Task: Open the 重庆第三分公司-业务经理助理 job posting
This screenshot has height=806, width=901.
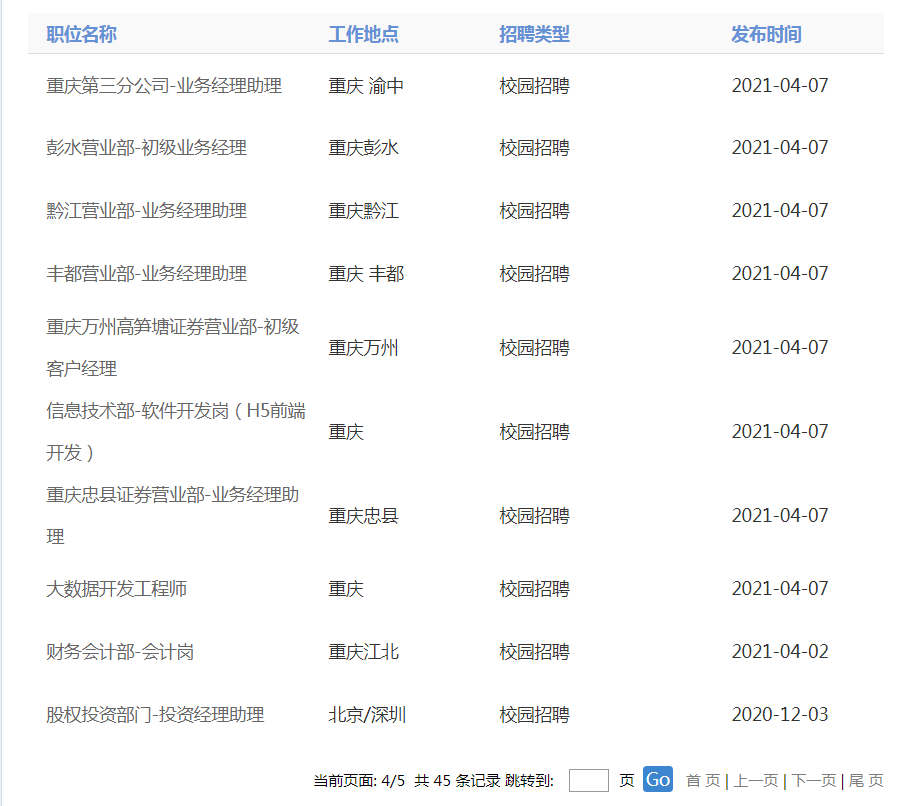Action: tap(164, 86)
